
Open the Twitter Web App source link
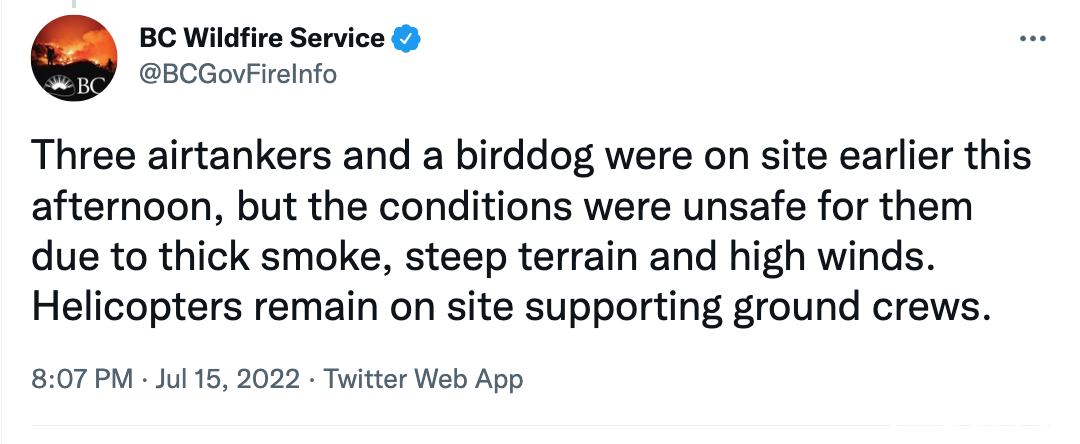pos(423,379)
